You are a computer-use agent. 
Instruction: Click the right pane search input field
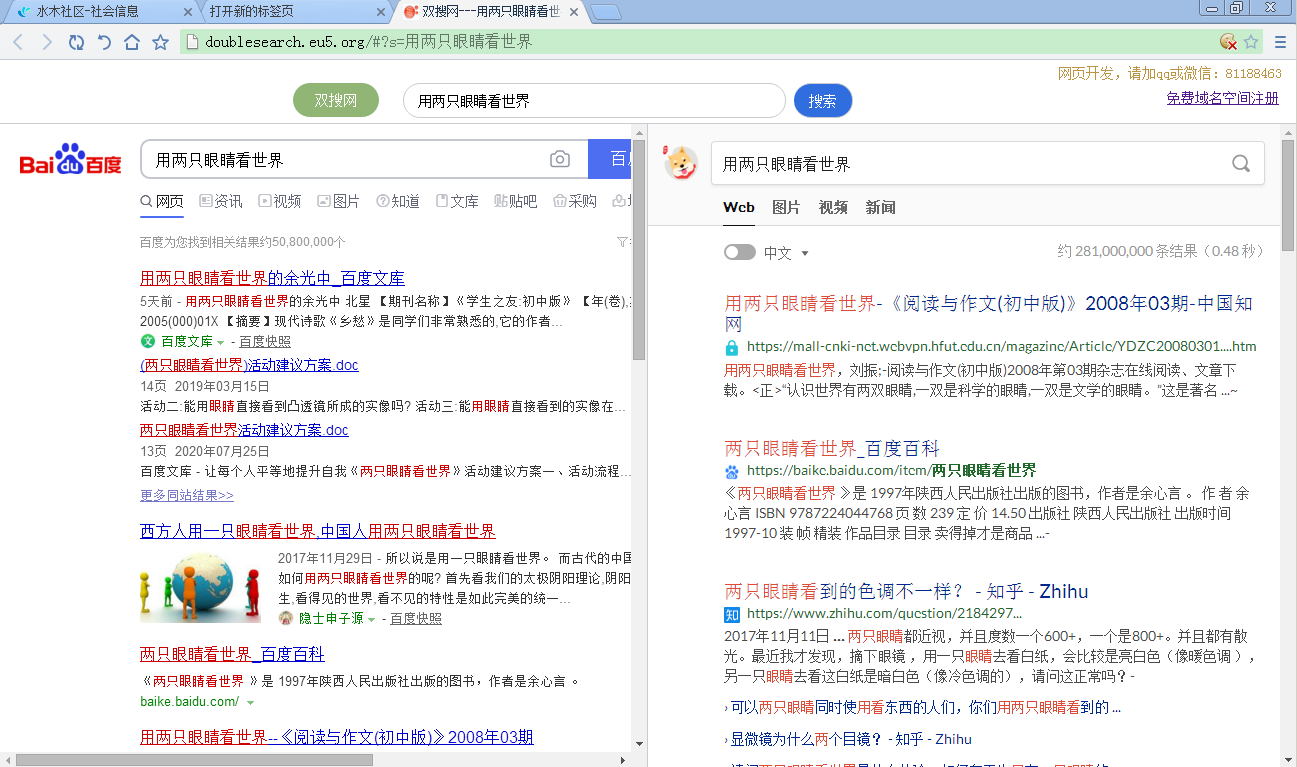coord(987,164)
